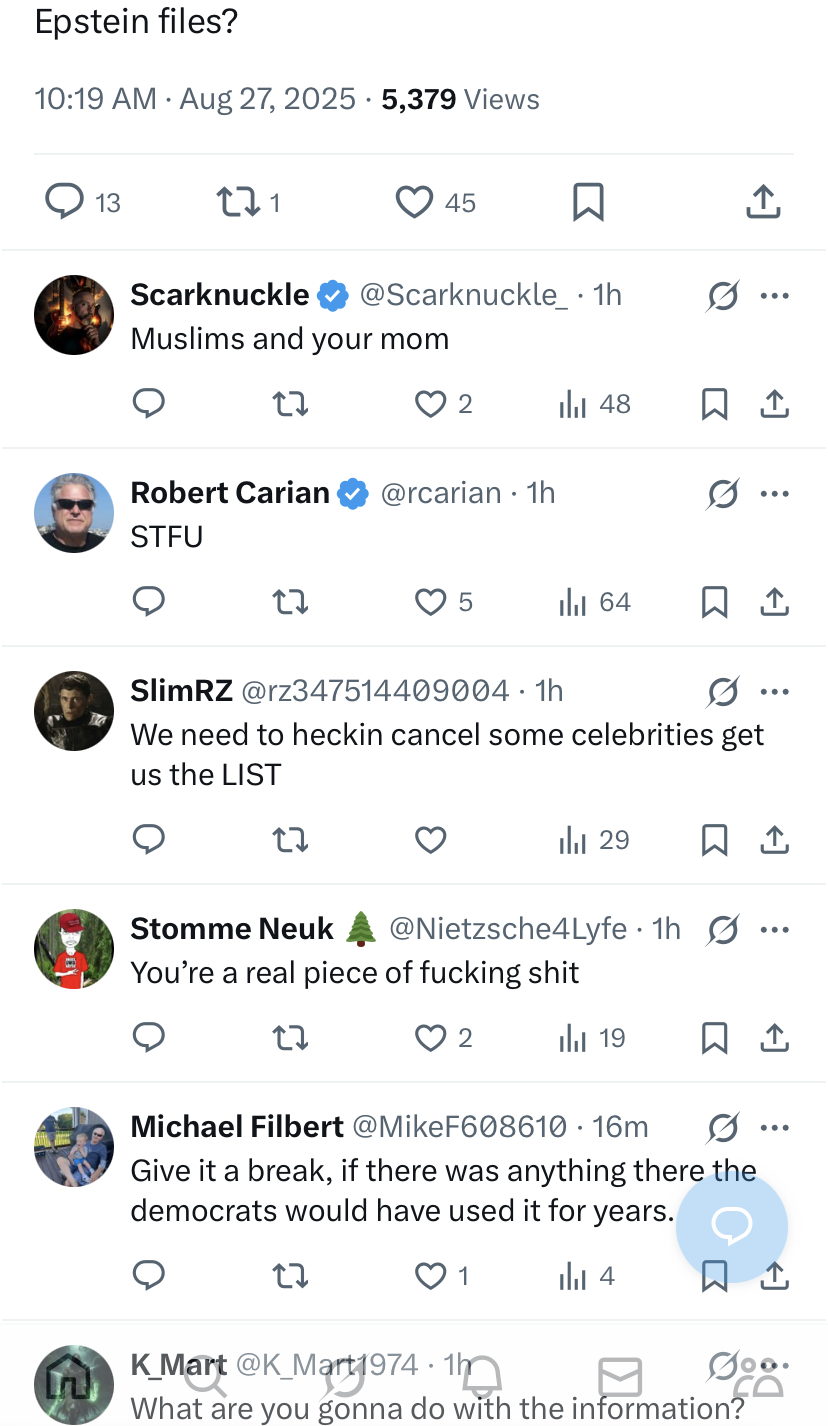Open more options on SlimRZ's reply
828x1426 pixels.
click(775, 692)
